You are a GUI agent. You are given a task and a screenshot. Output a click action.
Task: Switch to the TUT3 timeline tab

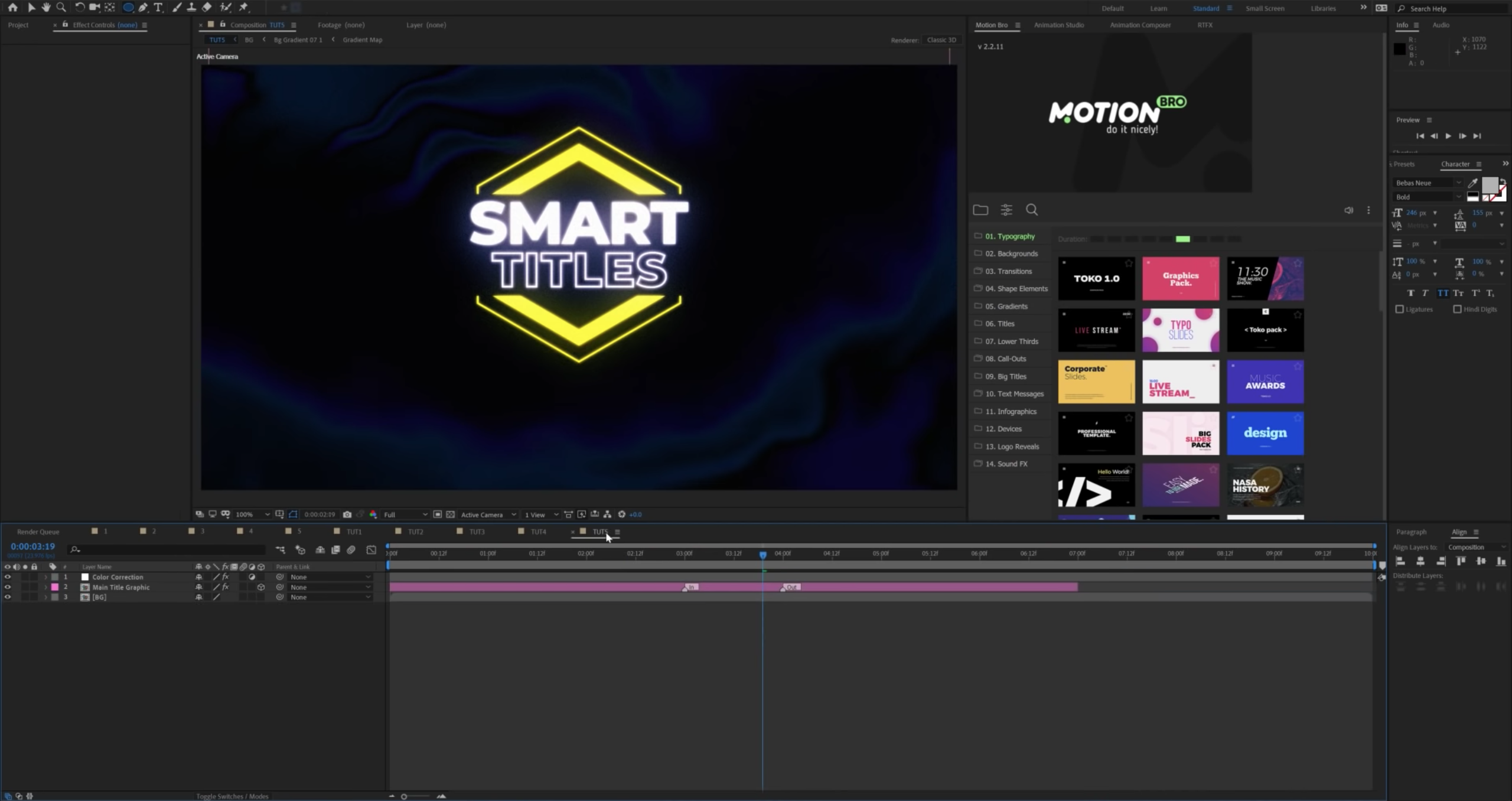pyautogui.click(x=477, y=532)
